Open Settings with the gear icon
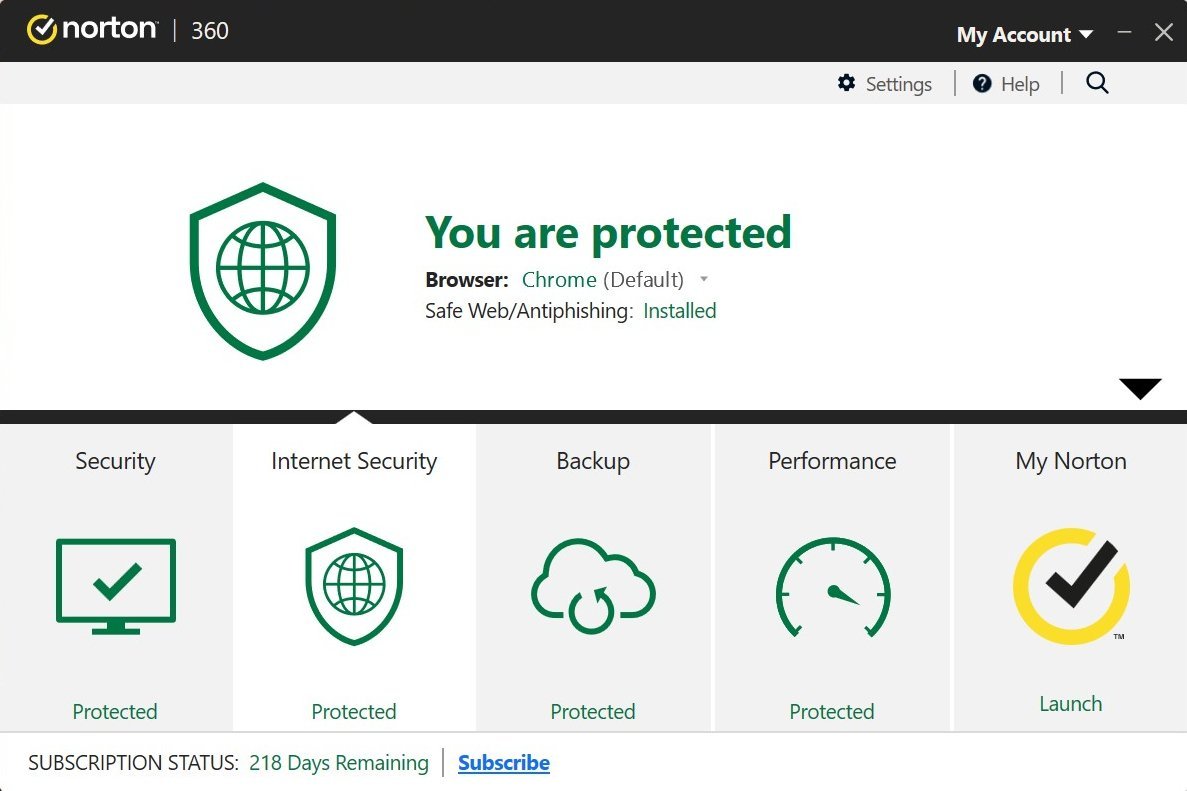Screen dimensions: 1187x791 (847, 83)
